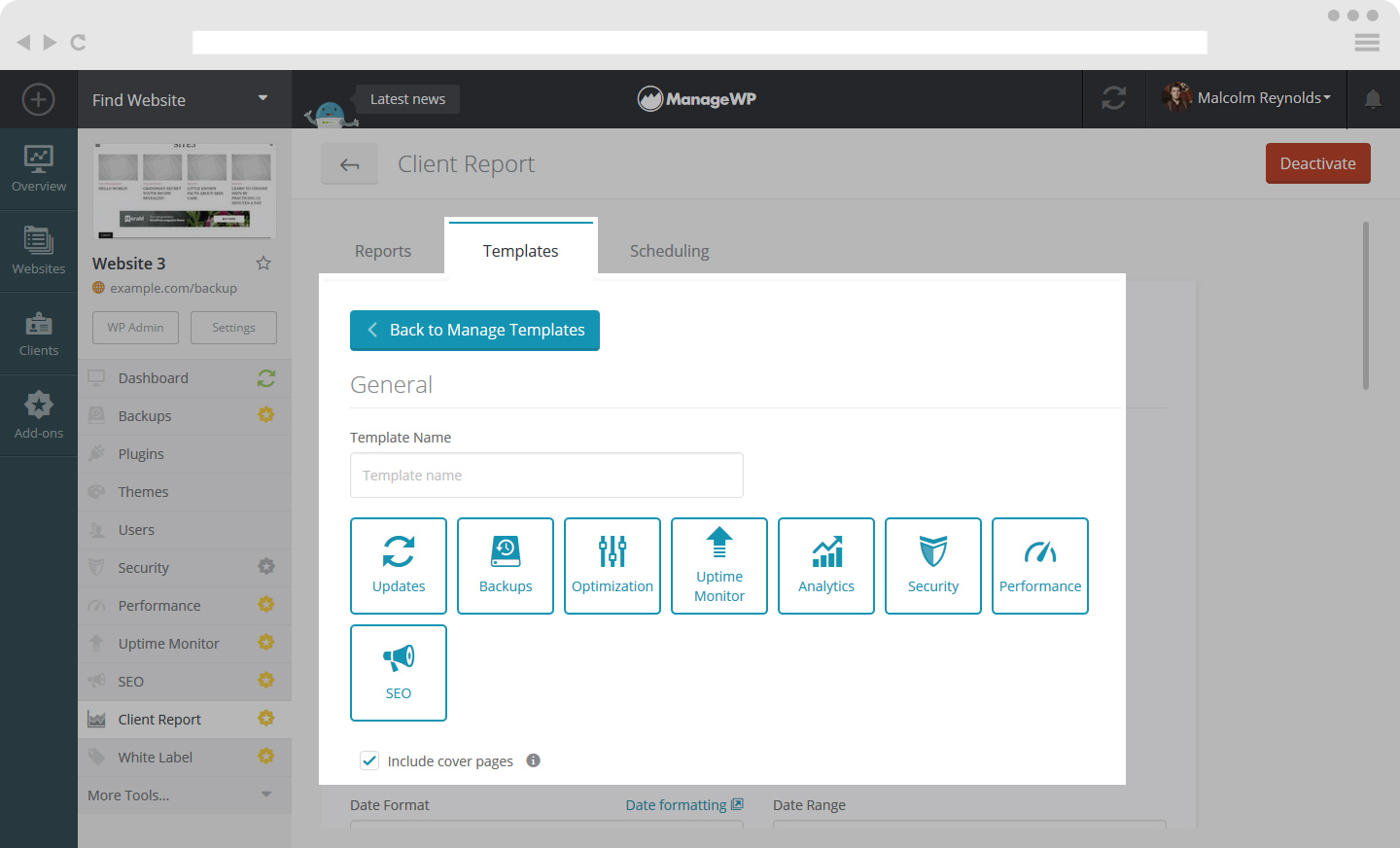The height and width of the screenshot is (848, 1400).
Task: Click the sync icon next to Dashboard
Action: [266, 378]
